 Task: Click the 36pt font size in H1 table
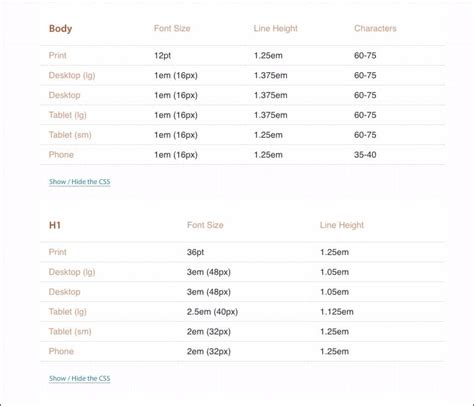[x=195, y=252]
